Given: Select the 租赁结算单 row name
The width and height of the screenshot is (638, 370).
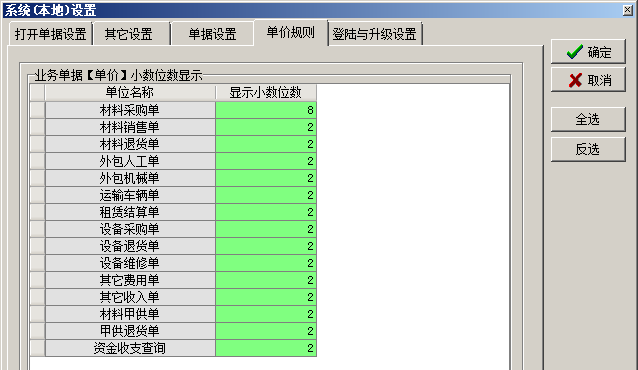Looking at the screenshot, I should 130,212.
